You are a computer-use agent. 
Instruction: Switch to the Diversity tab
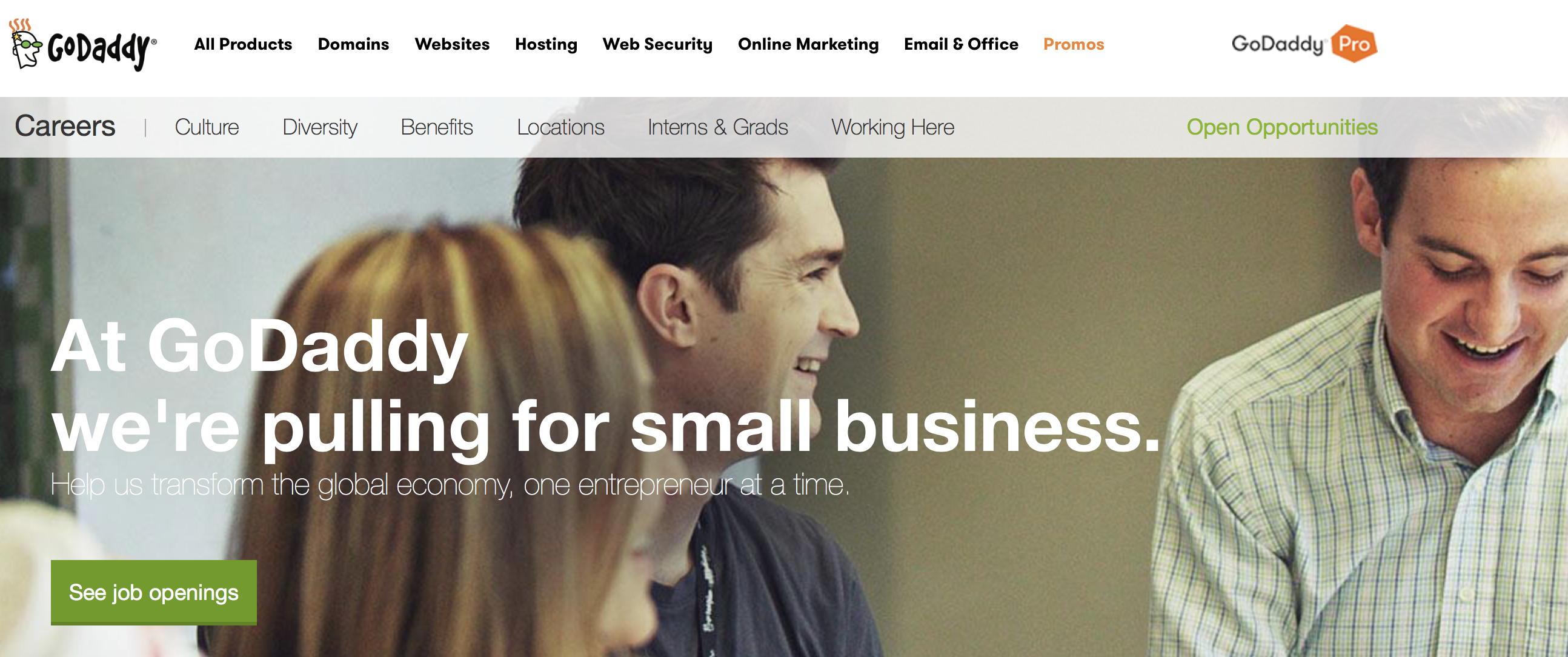tap(319, 127)
